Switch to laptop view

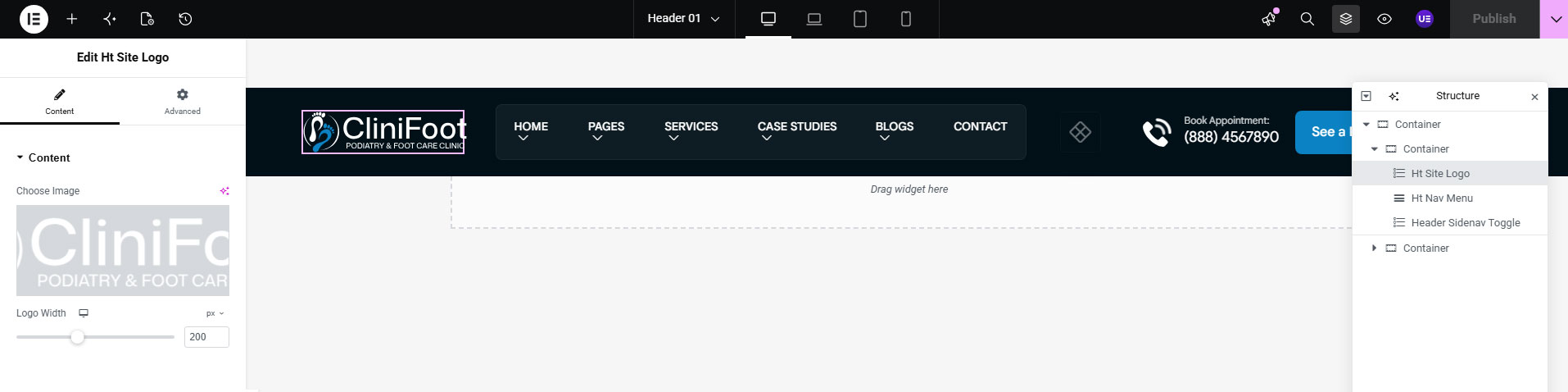(814, 19)
